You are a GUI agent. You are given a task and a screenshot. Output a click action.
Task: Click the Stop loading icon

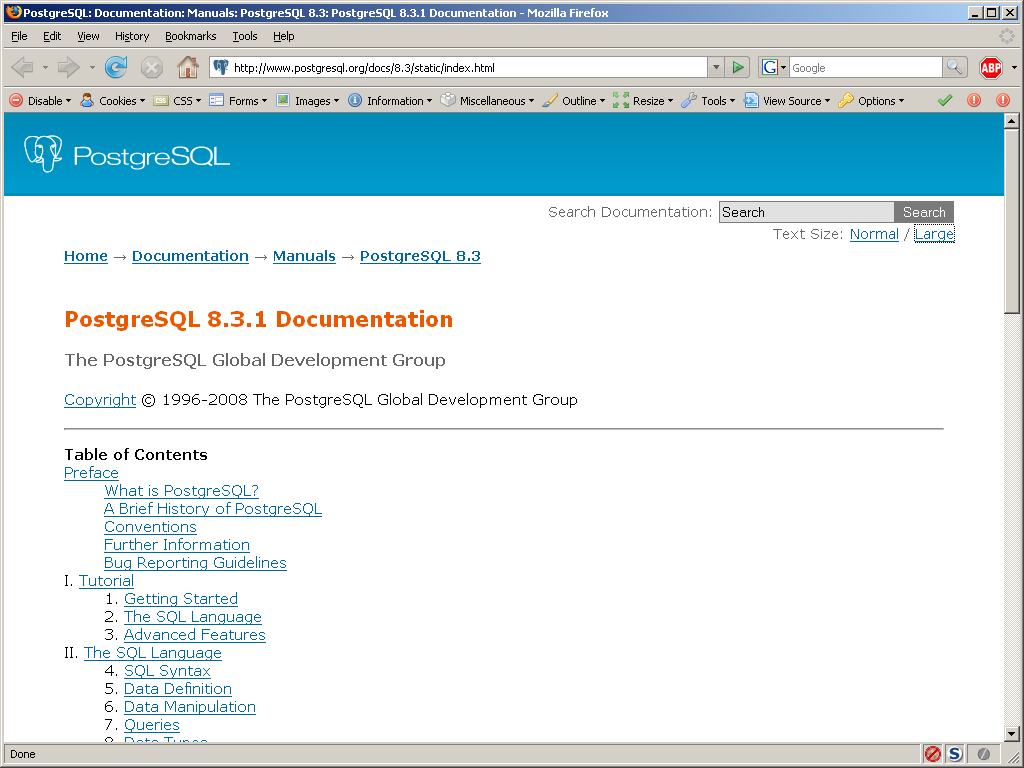152,67
